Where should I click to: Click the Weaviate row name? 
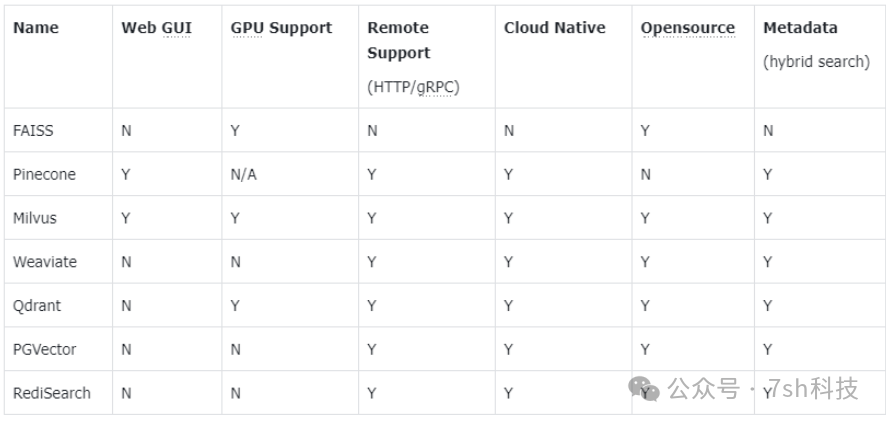click(x=45, y=262)
